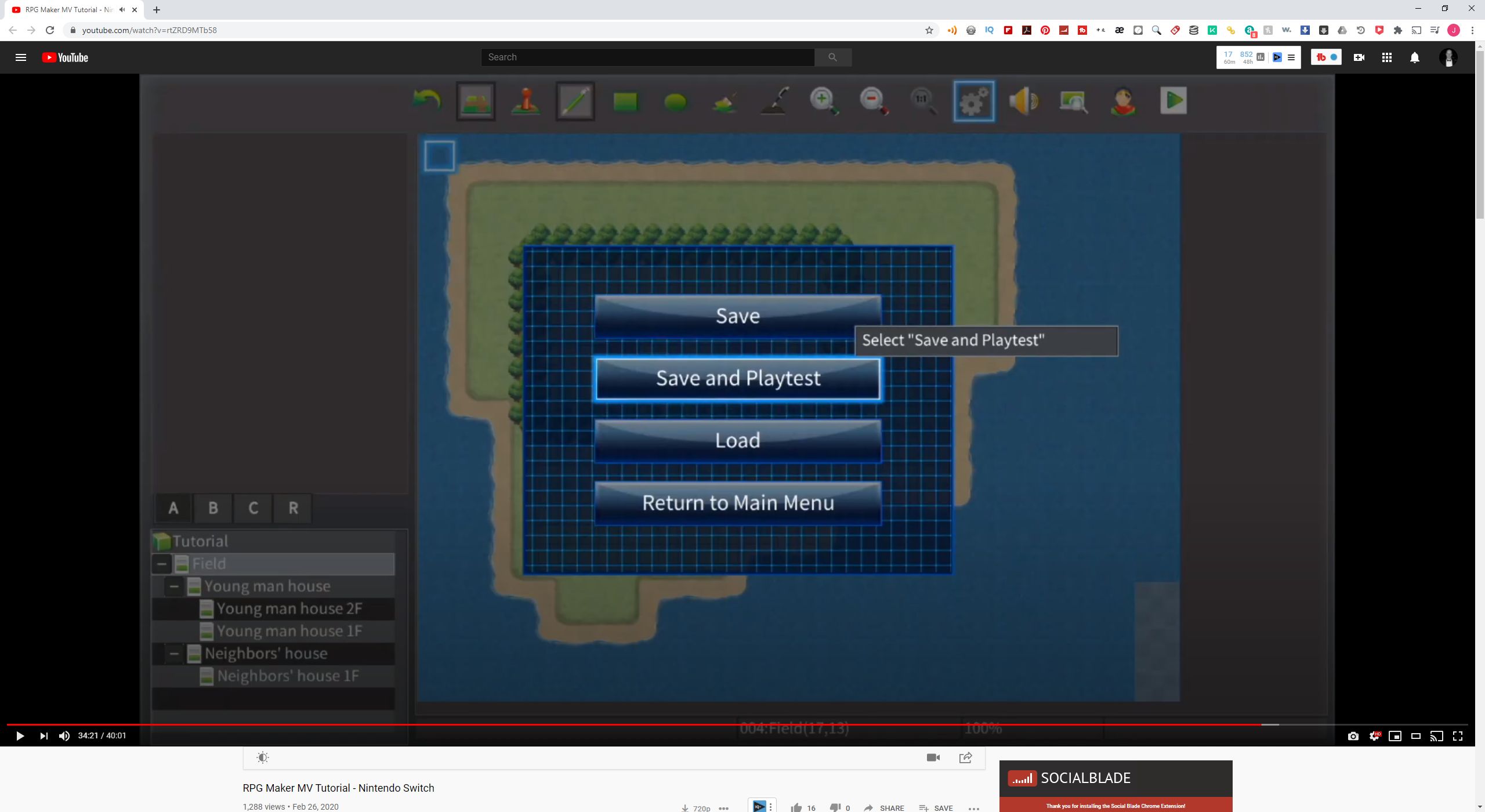Image resolution: width=1485 pixels, height=812 pixels.
Task: Select the Tutorial root folder
Action: (273, 541)
